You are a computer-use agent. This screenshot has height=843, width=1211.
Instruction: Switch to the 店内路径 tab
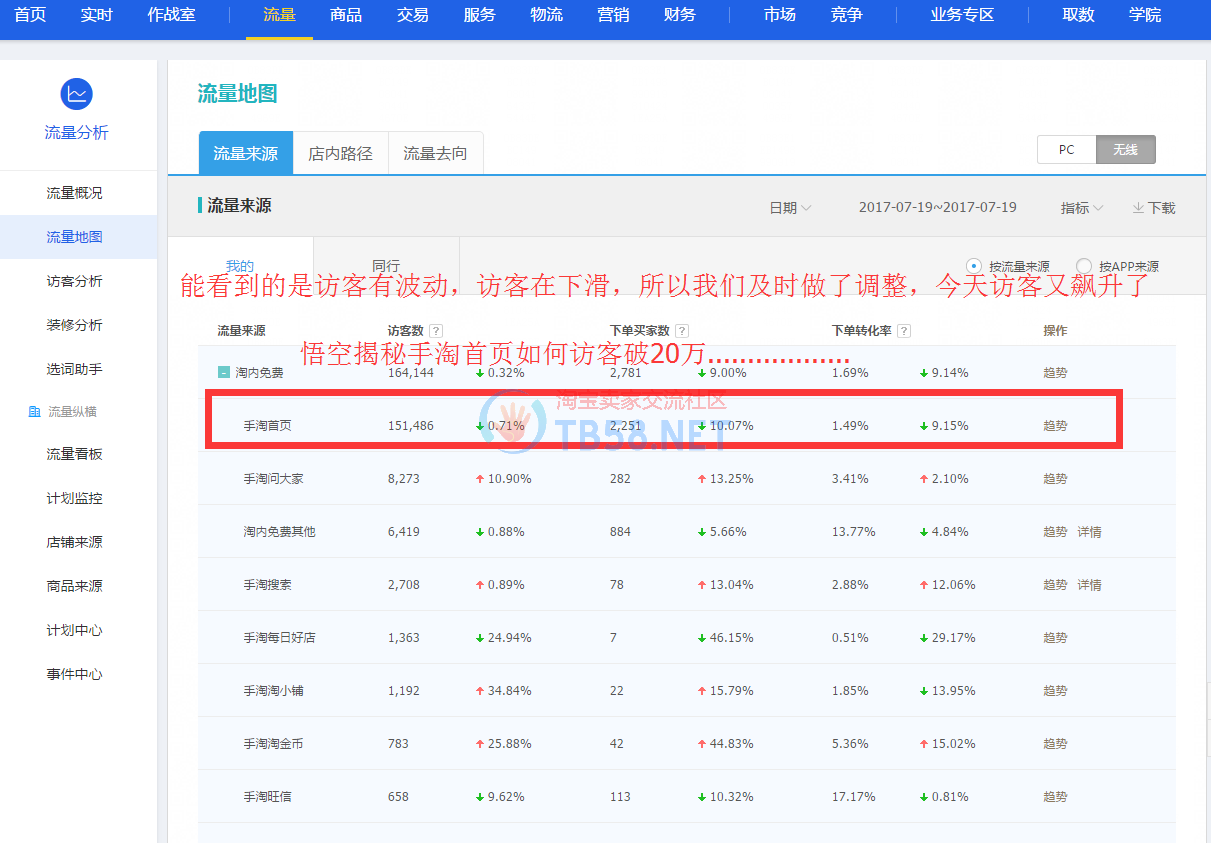[340, 154]
